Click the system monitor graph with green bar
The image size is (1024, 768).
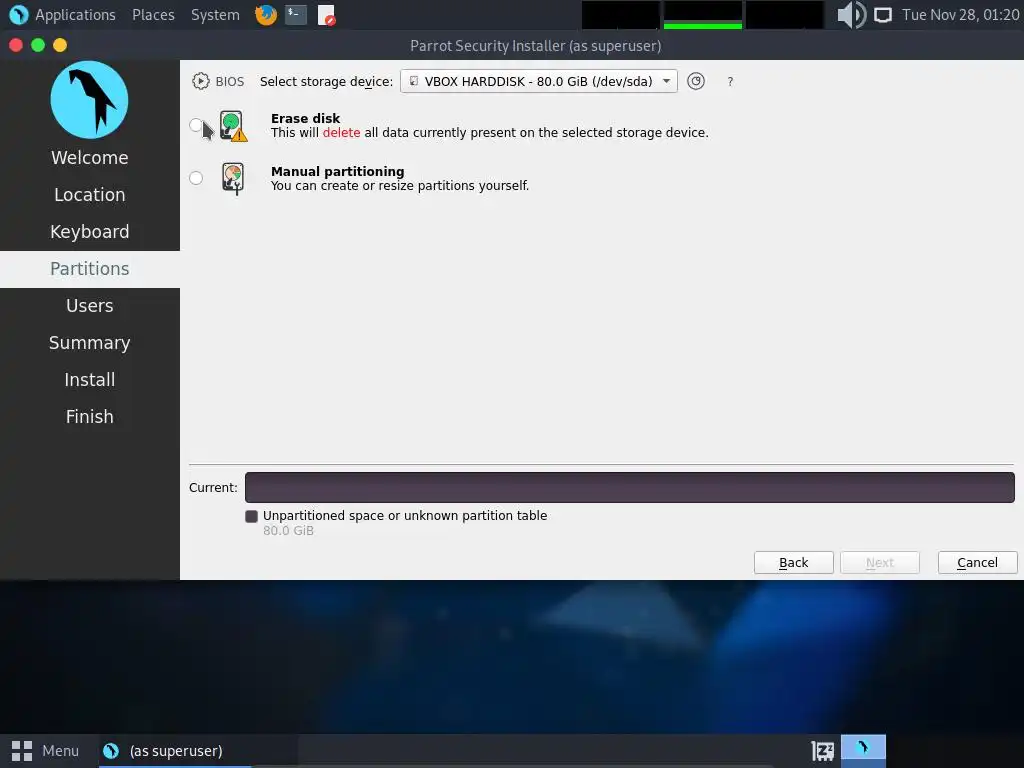click(703, 14)
